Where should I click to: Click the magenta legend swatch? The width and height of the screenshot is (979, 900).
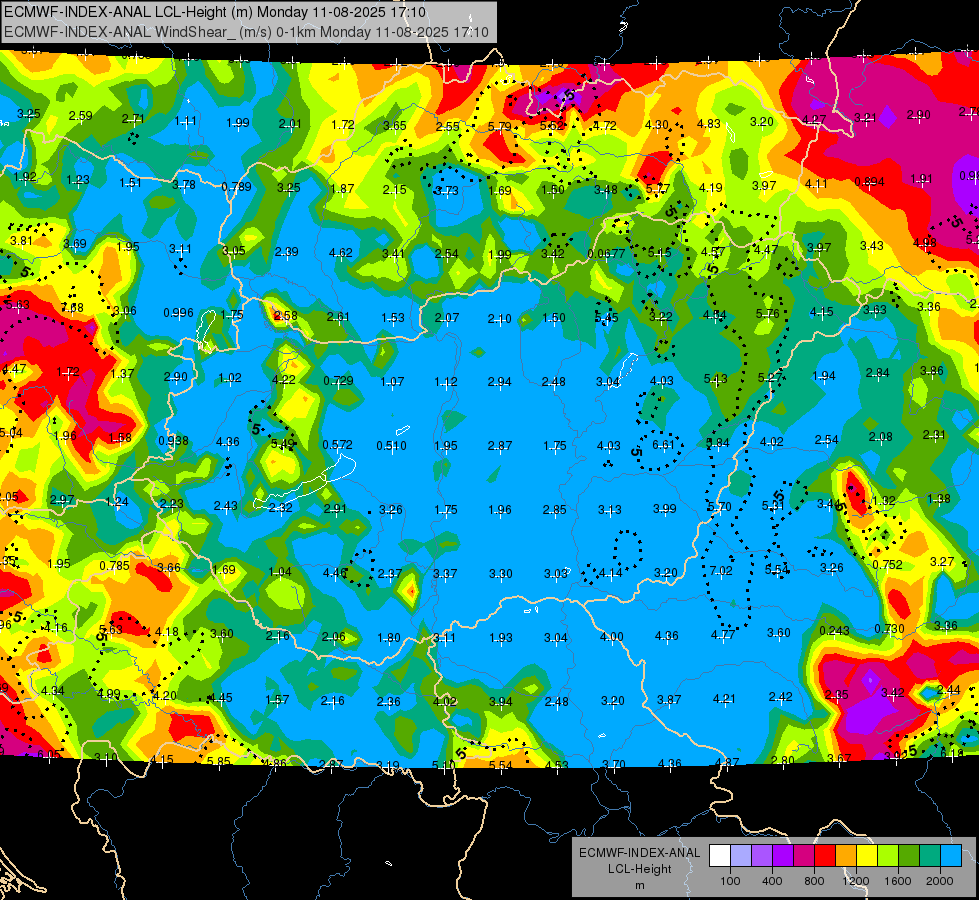click(x=804, y=856)
